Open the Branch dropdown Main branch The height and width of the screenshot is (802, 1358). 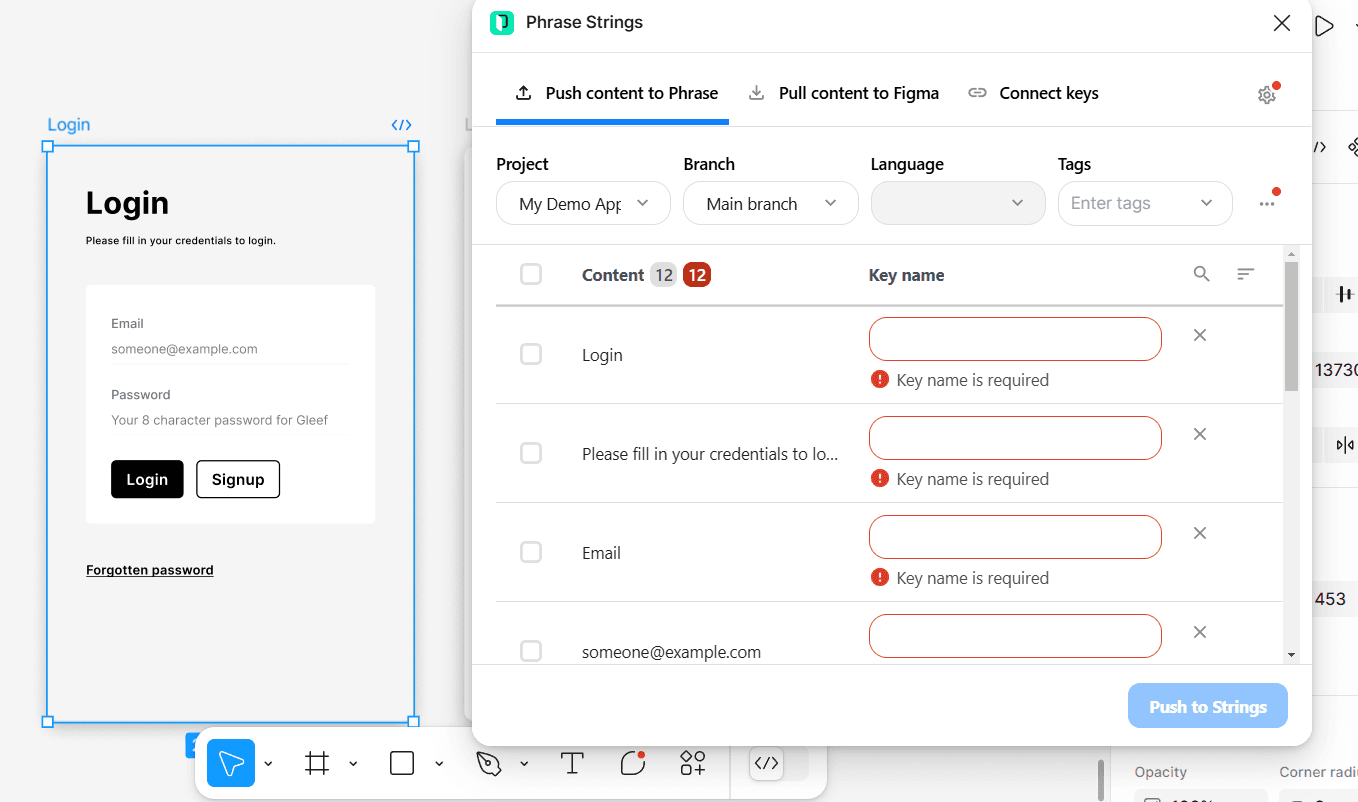pyautogui.click(x=771, y=203)
